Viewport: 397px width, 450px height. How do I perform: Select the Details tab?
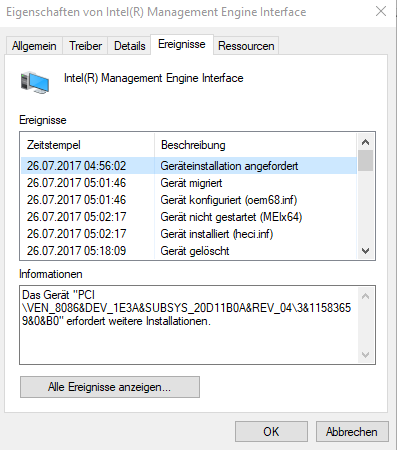130,46
